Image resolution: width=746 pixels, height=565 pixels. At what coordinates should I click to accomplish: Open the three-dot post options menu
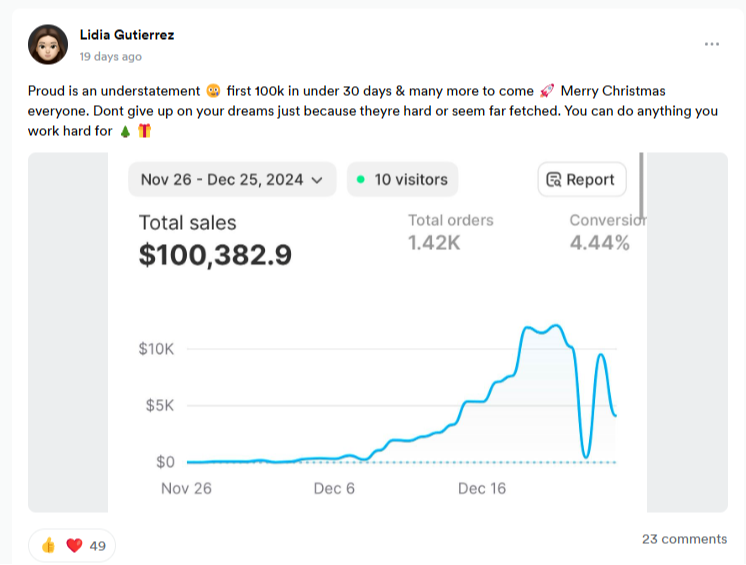click(712, 44)
